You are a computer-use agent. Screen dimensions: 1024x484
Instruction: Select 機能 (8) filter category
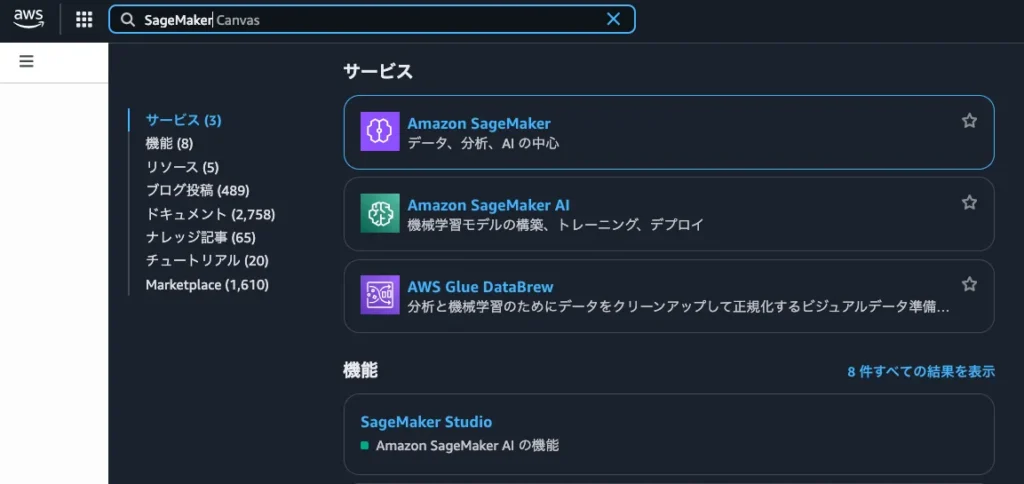tap(169, 144)
